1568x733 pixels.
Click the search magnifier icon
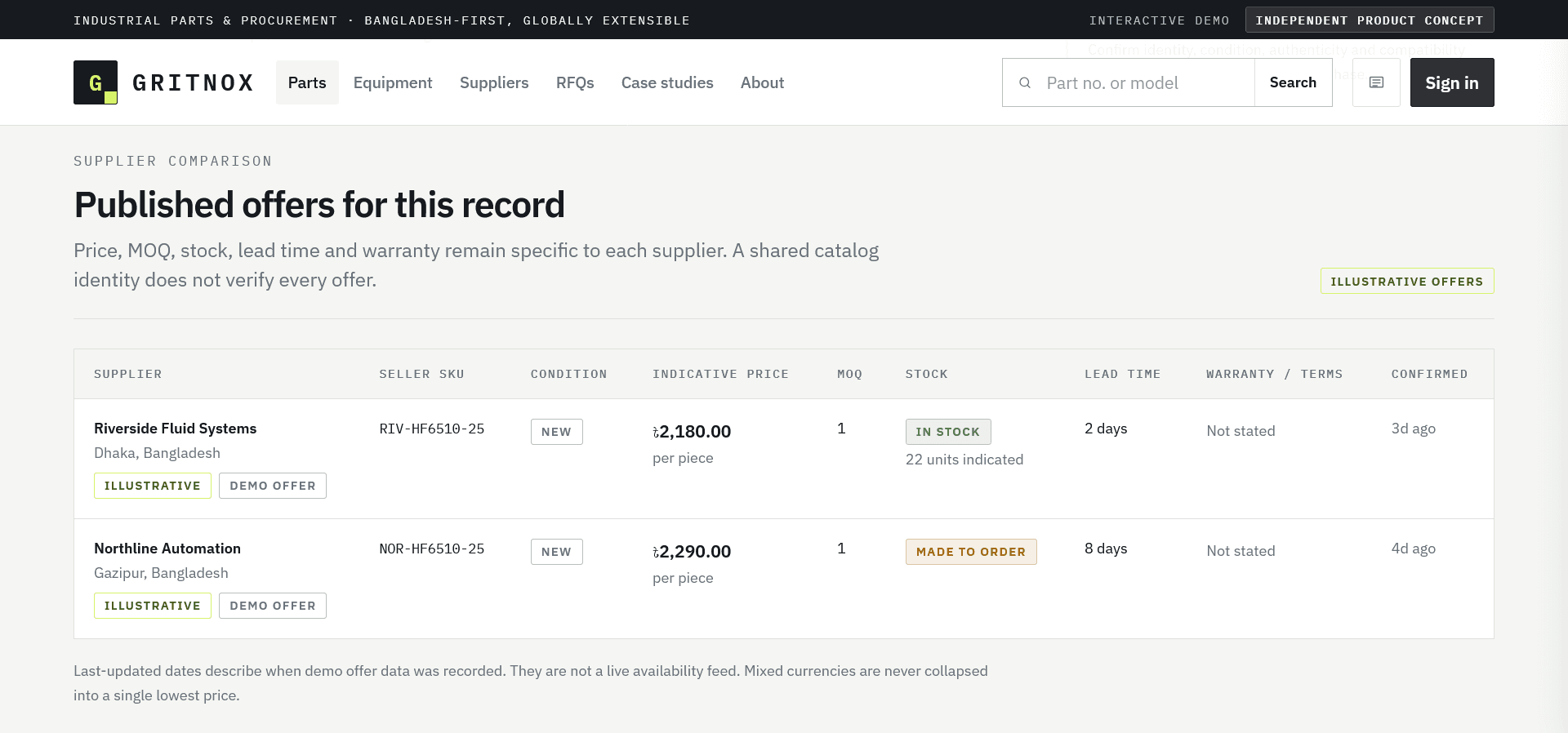click(1025, 82)
